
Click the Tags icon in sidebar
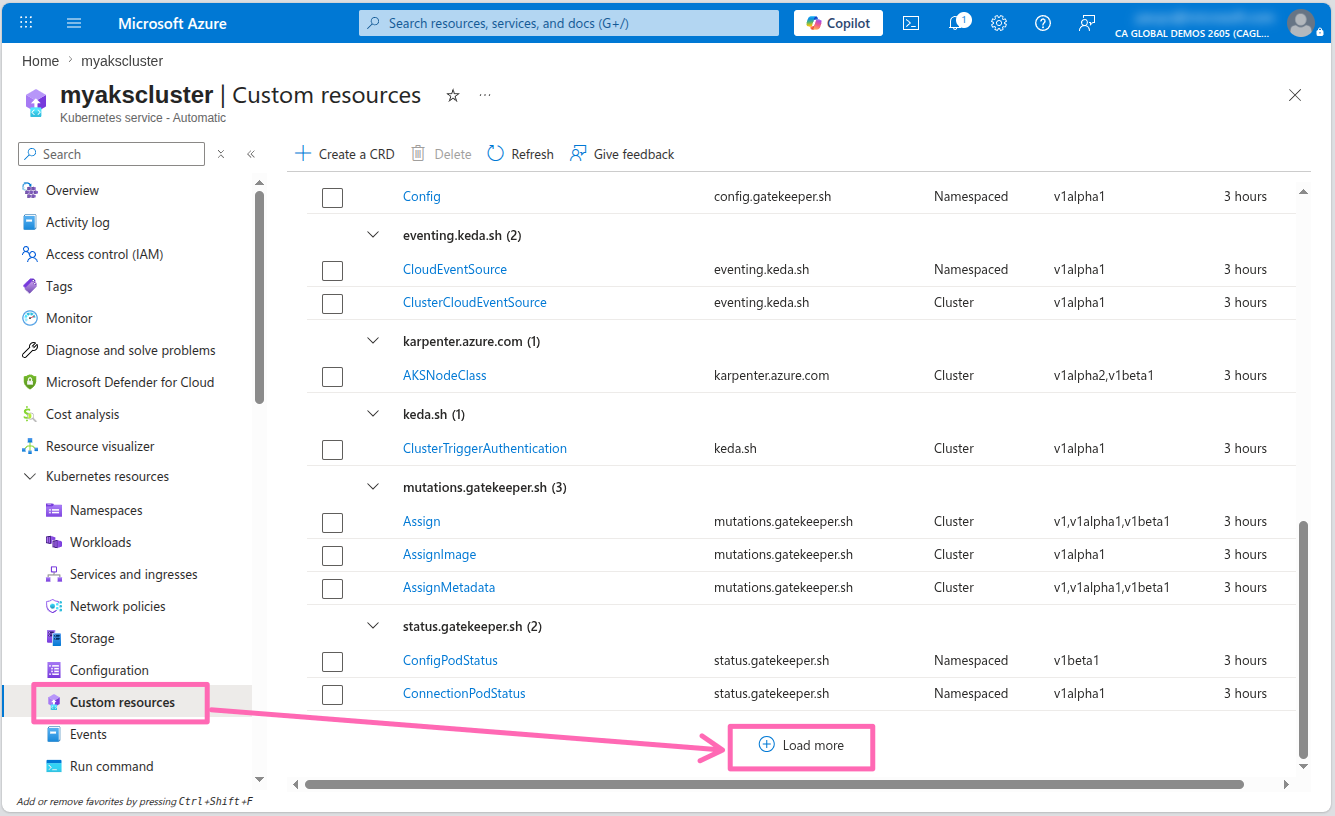coord(29,286)
